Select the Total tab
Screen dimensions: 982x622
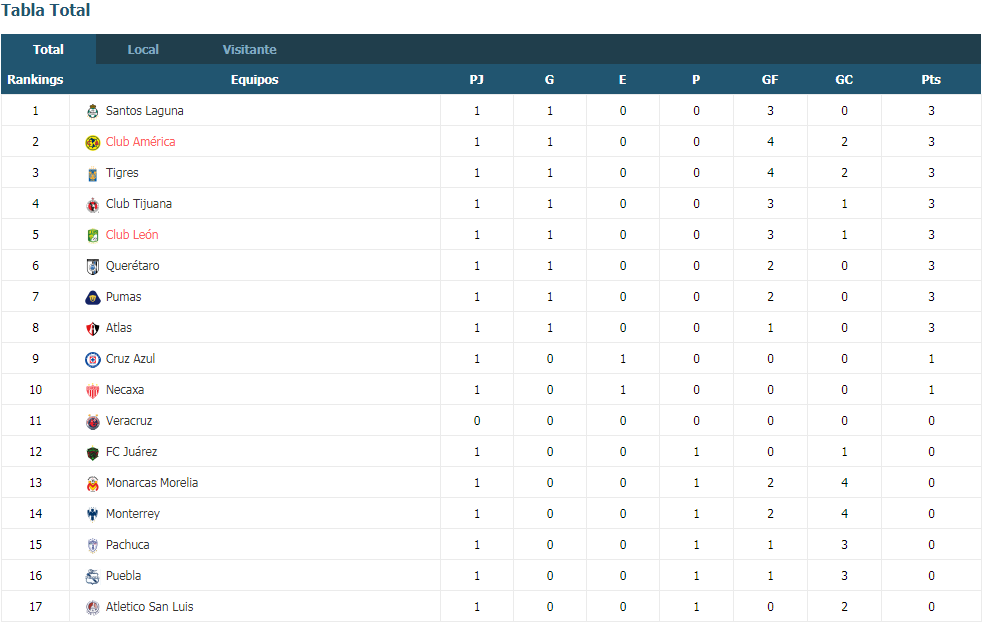tap(48, 49)
